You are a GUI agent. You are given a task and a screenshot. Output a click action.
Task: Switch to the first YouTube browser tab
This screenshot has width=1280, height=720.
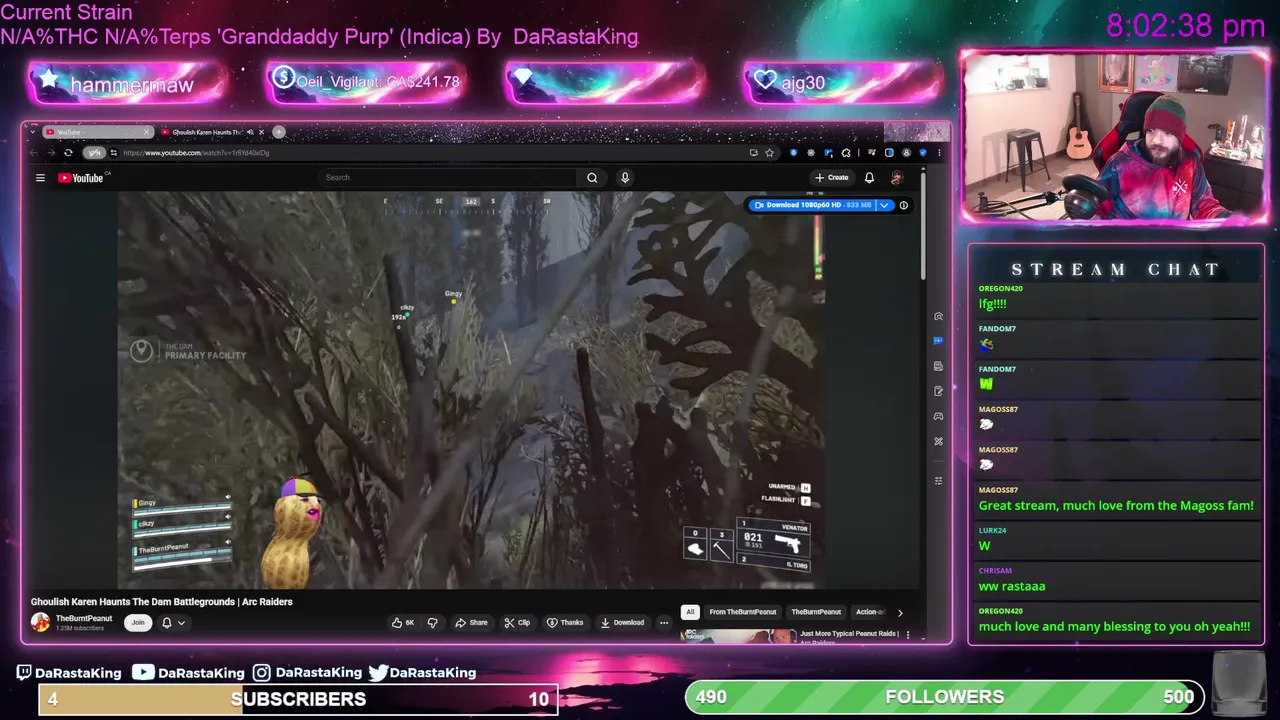click(96, 132)
